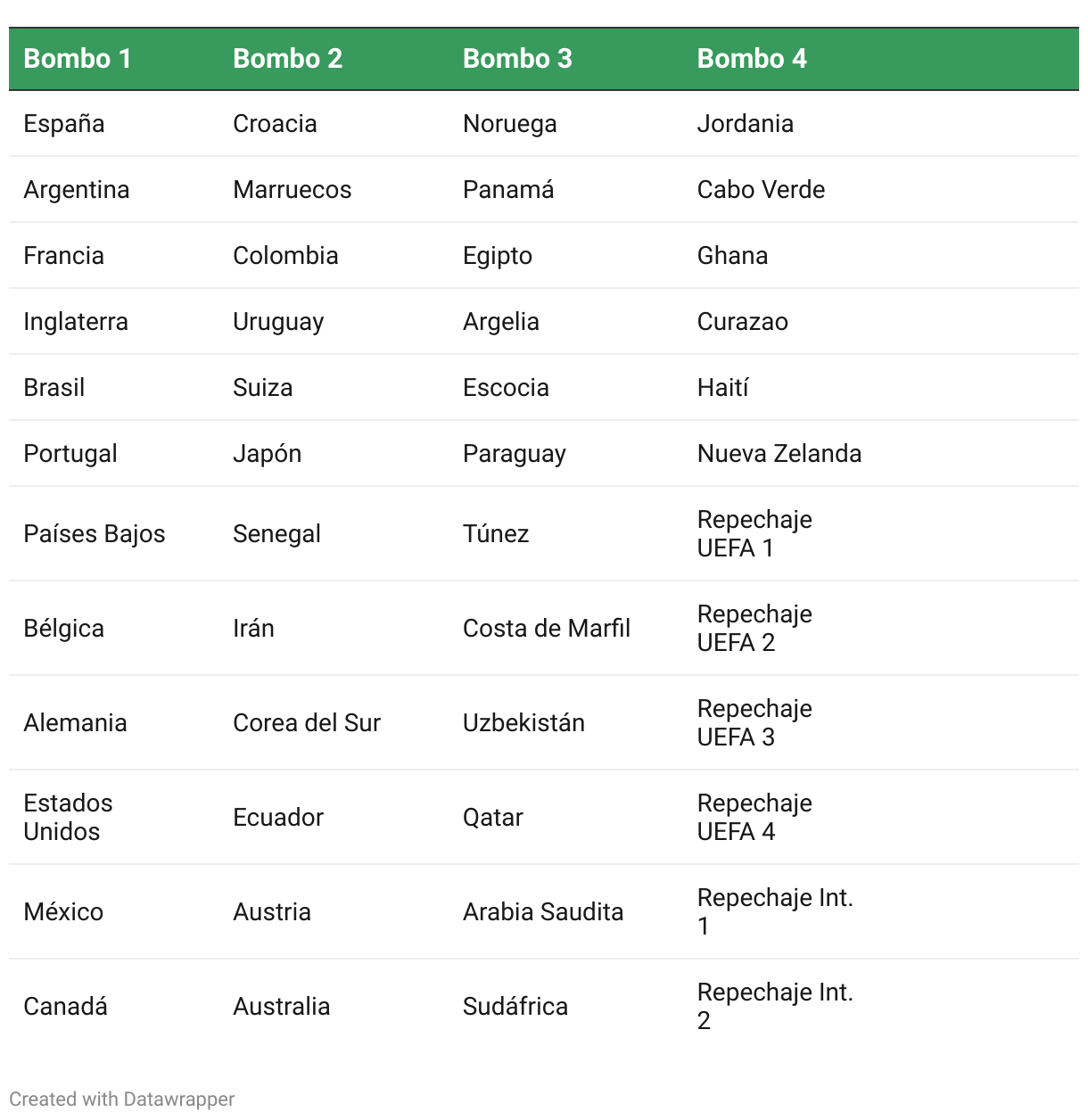The width and height of the screenshot is (1088, 1120).
Task: Click on the Noruega entry
Action: coord(510,124)
